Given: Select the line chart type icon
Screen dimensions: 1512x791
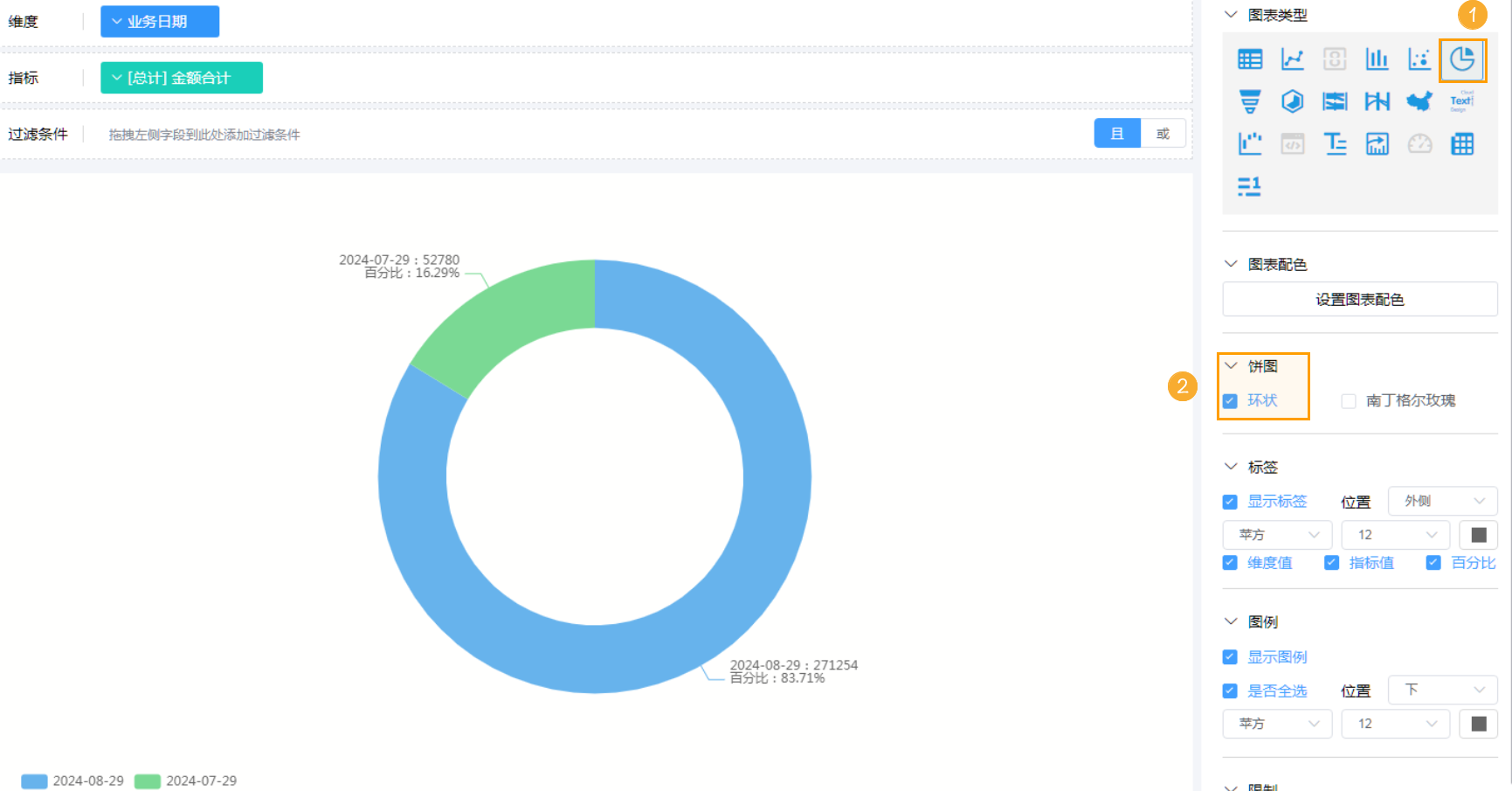Looking at the screenshot, I should pos(1292,59).
